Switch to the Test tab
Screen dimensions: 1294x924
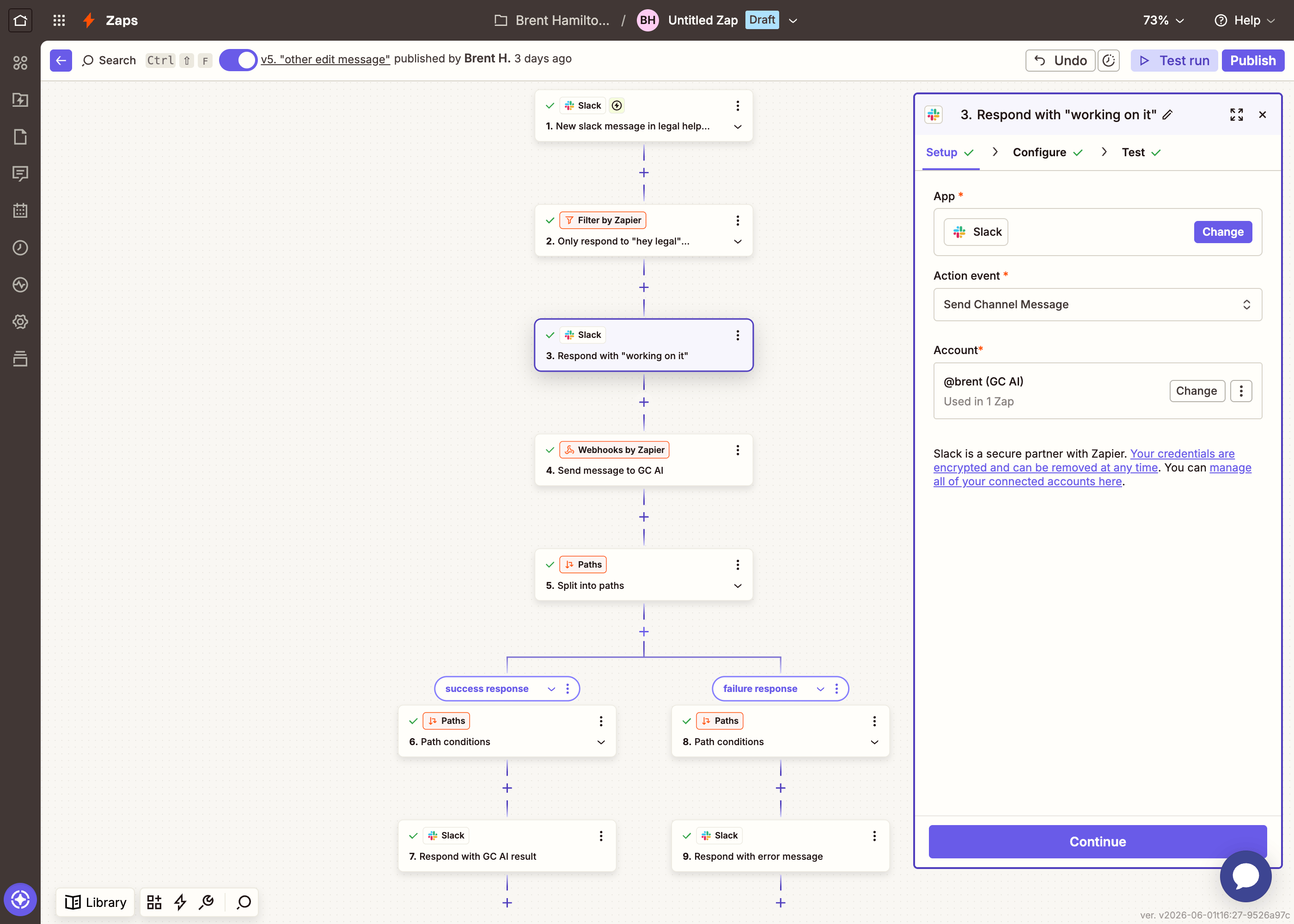coord(1141,153)
